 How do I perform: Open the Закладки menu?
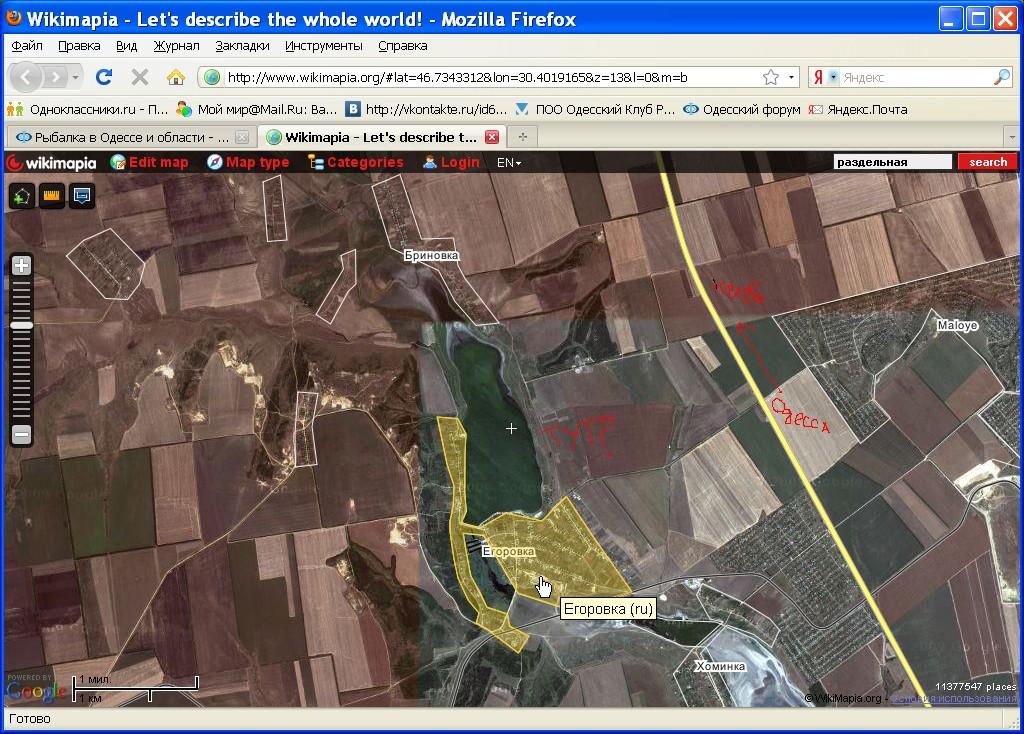(242, 45)
